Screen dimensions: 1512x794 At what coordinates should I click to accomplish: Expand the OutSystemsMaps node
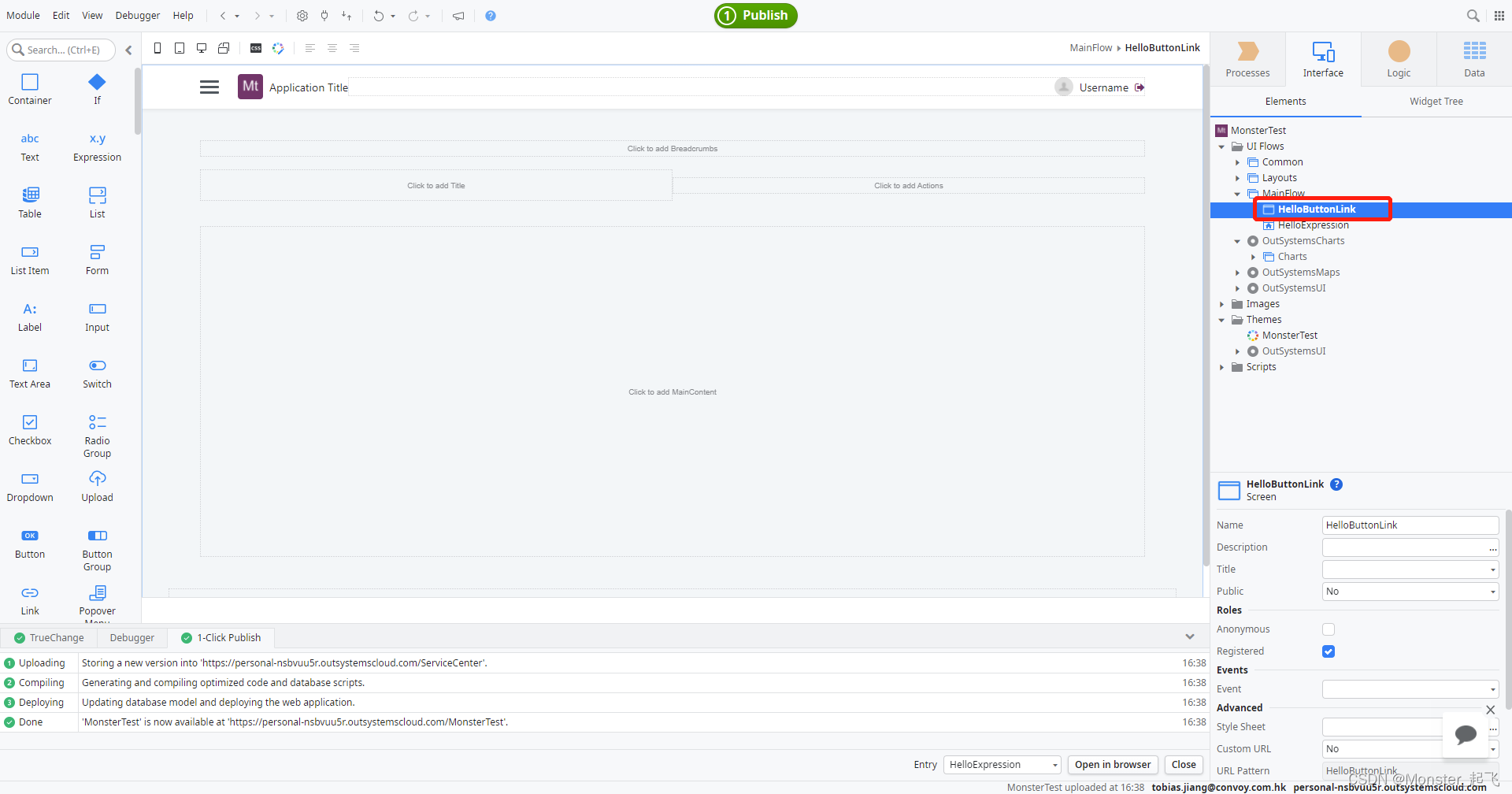(x=1237, y=273)
